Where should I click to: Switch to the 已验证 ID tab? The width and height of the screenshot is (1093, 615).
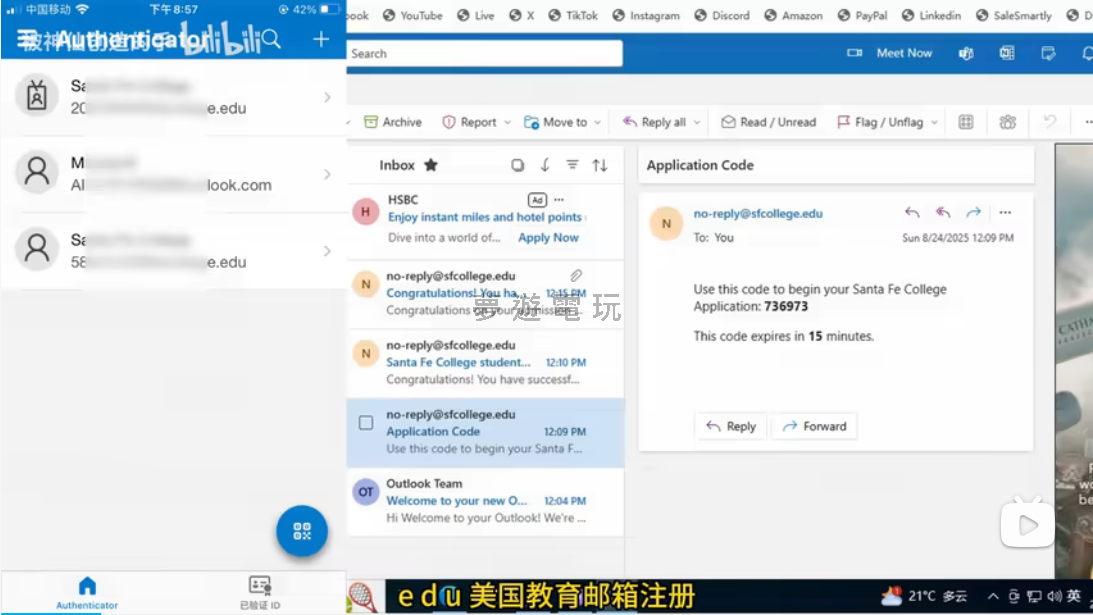(260, 591)
